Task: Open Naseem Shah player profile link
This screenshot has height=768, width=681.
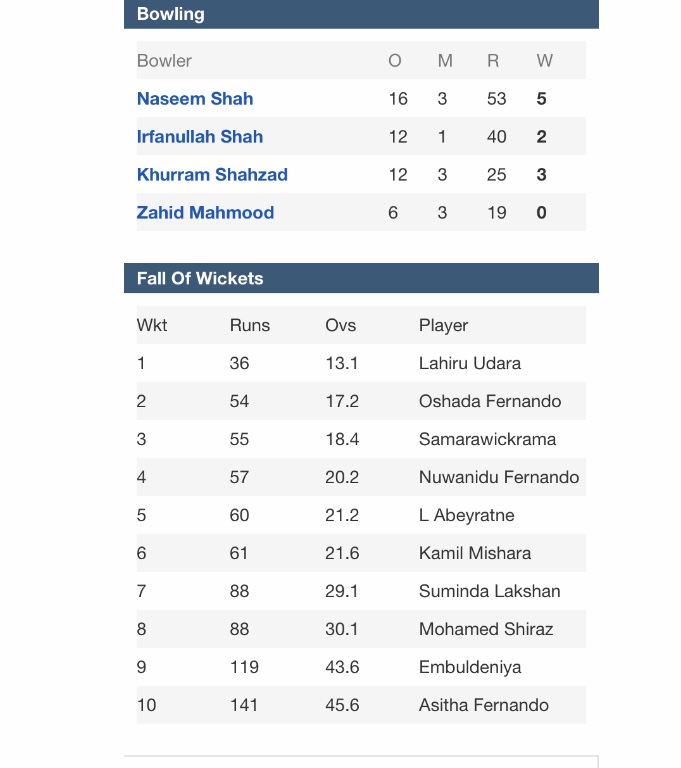Action: pos(195,98)
